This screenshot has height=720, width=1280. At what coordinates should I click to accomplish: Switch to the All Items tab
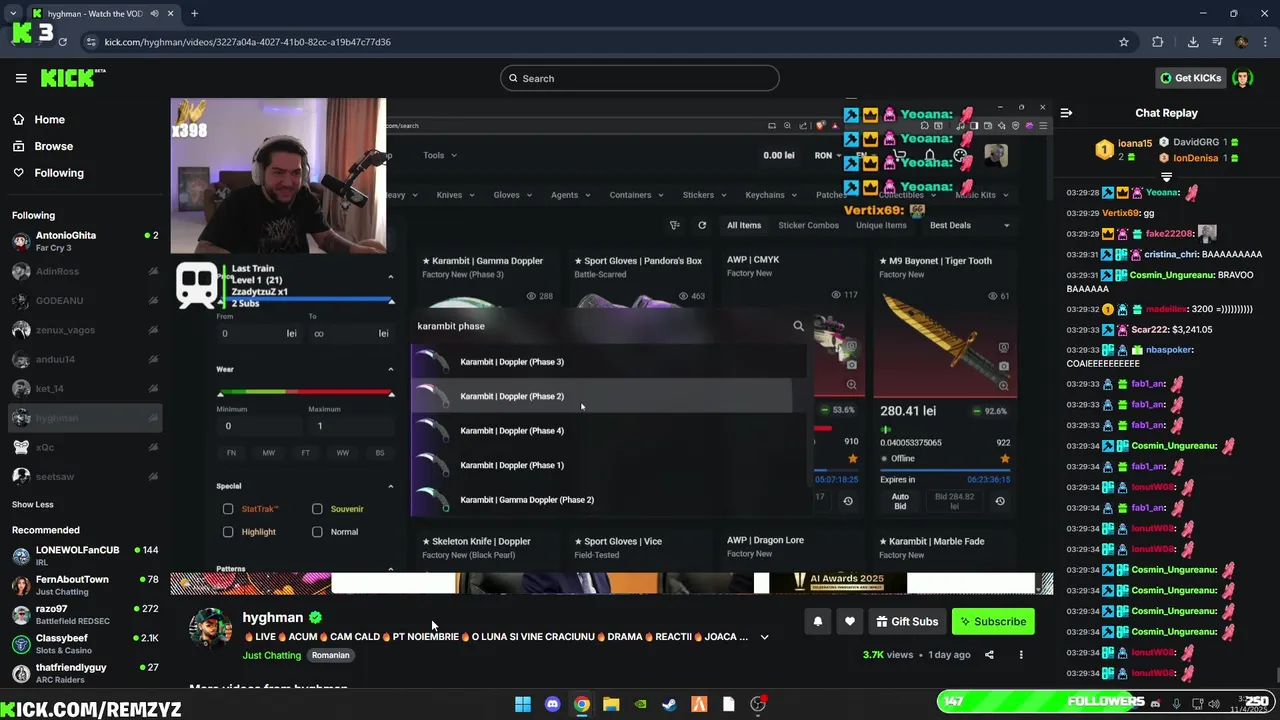[744, 226]
